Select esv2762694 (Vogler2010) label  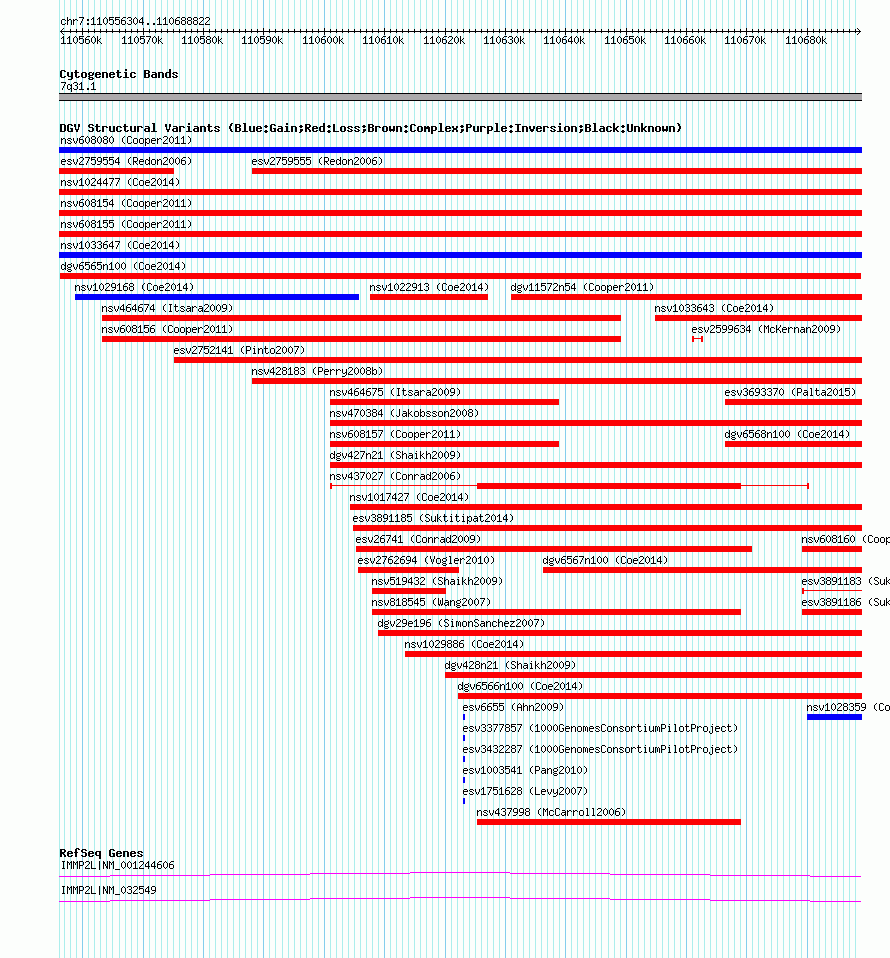pos(426,560)
